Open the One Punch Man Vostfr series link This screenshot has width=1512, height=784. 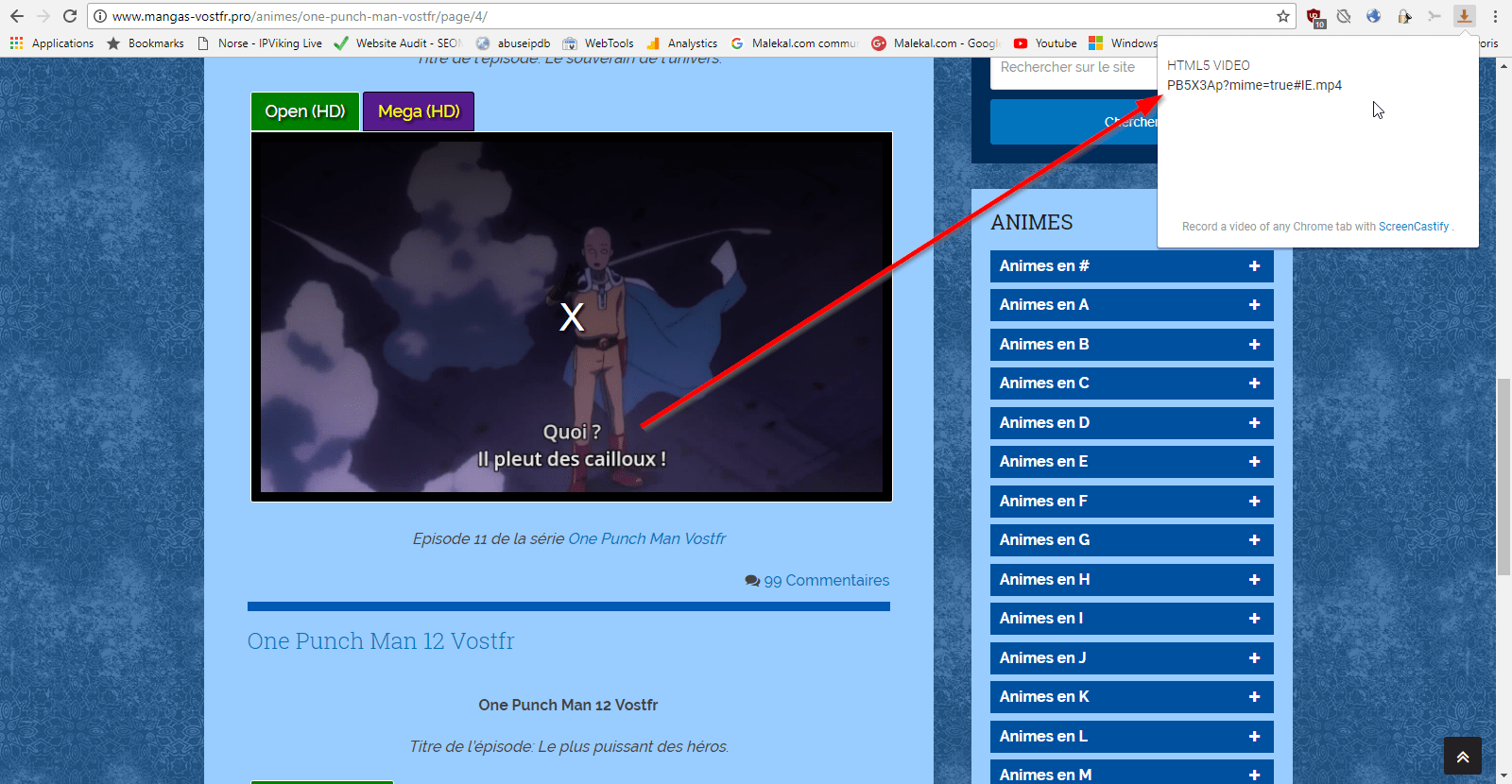(x=647, y=538)
